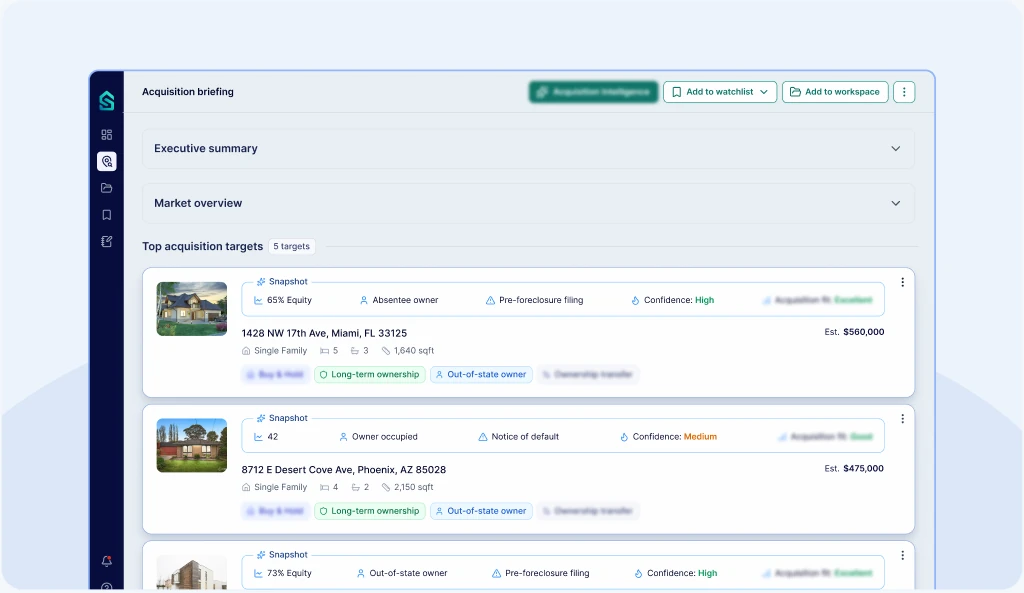1024x593 pixels.
Task: Click 65% Equity in Miami snapshot
Action: (x=283, y=300)
